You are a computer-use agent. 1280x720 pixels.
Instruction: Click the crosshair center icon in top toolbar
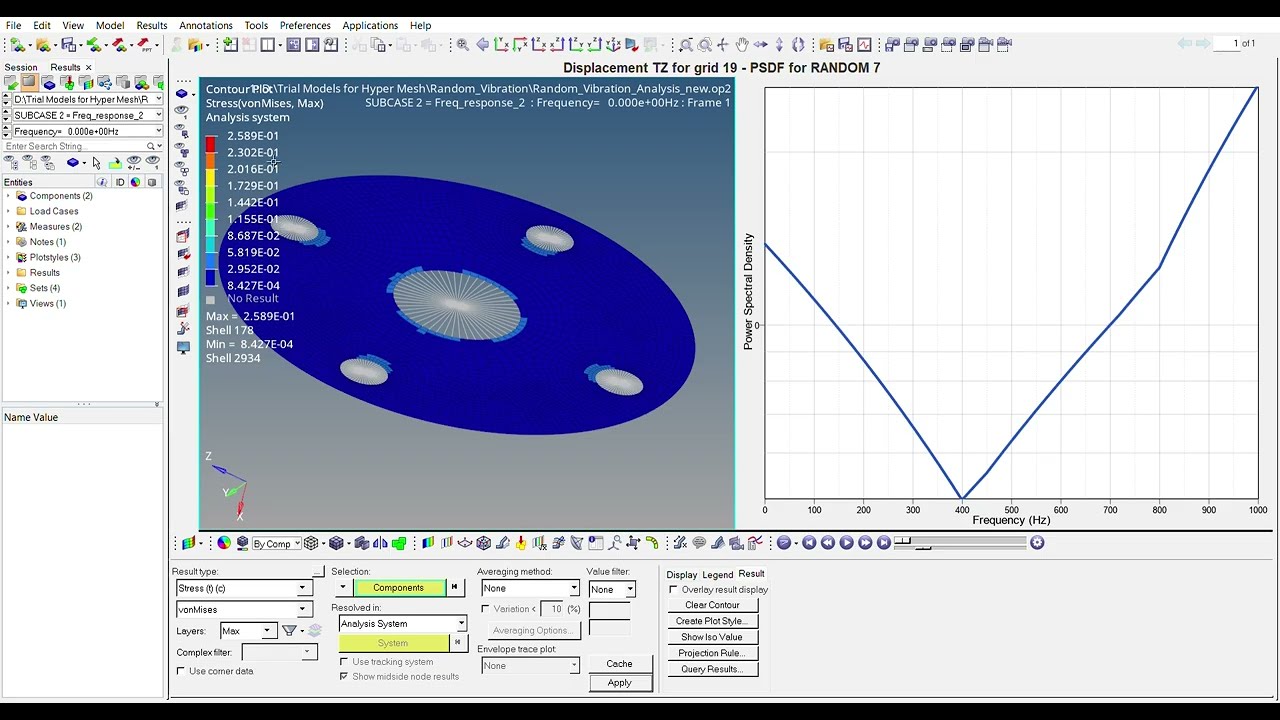(x=722, y=45)
